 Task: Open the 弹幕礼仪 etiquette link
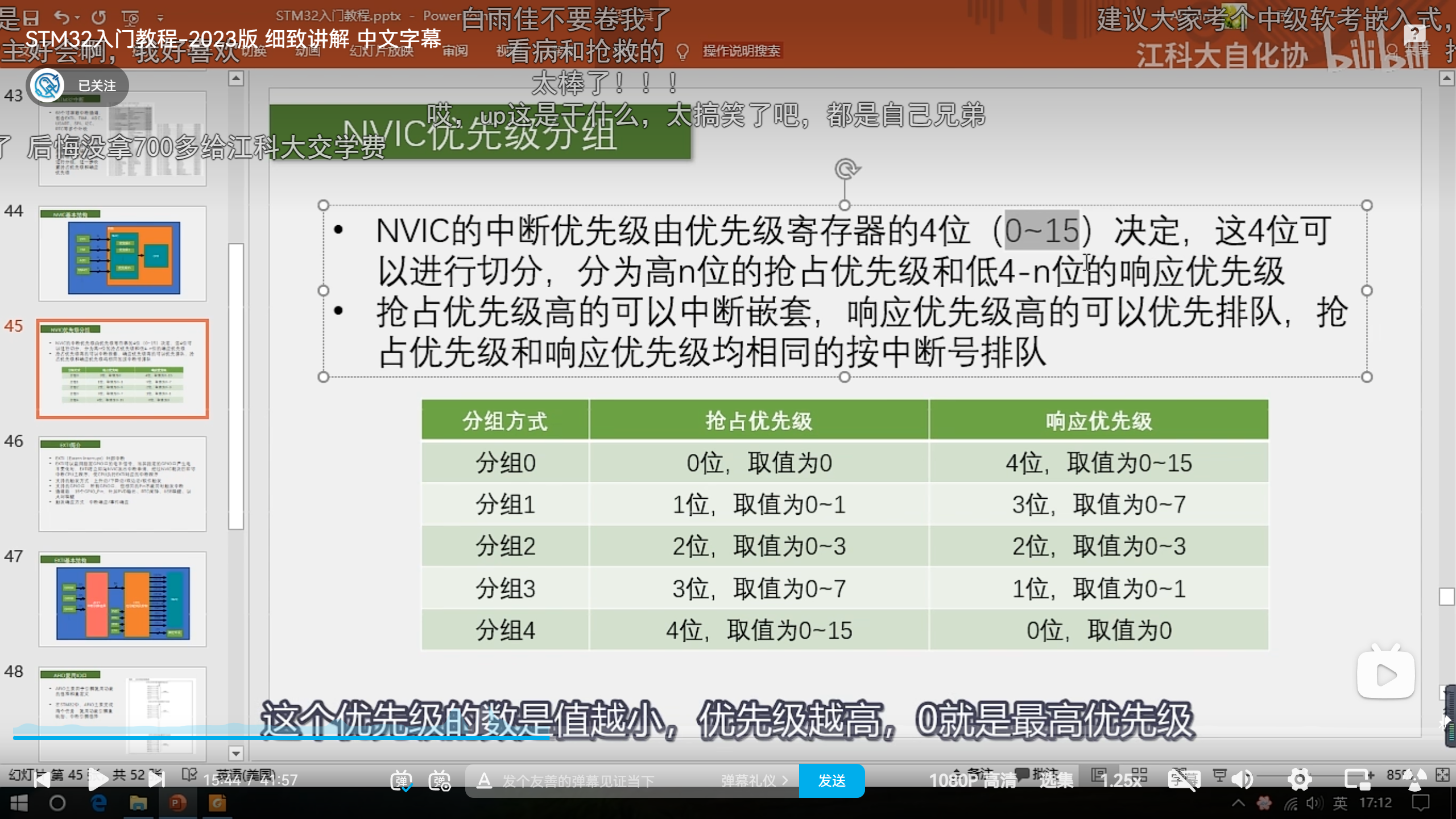click(754, 780)
